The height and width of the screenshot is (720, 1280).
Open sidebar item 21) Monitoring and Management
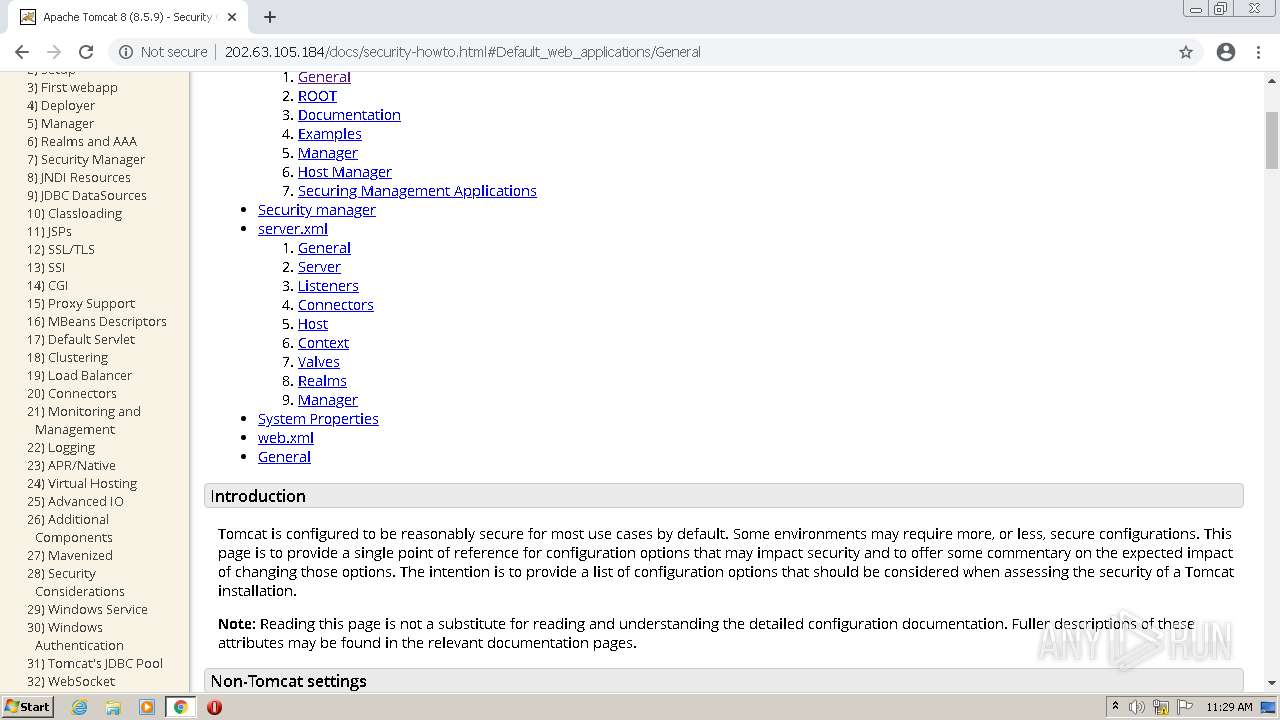[x=84, y=421]
